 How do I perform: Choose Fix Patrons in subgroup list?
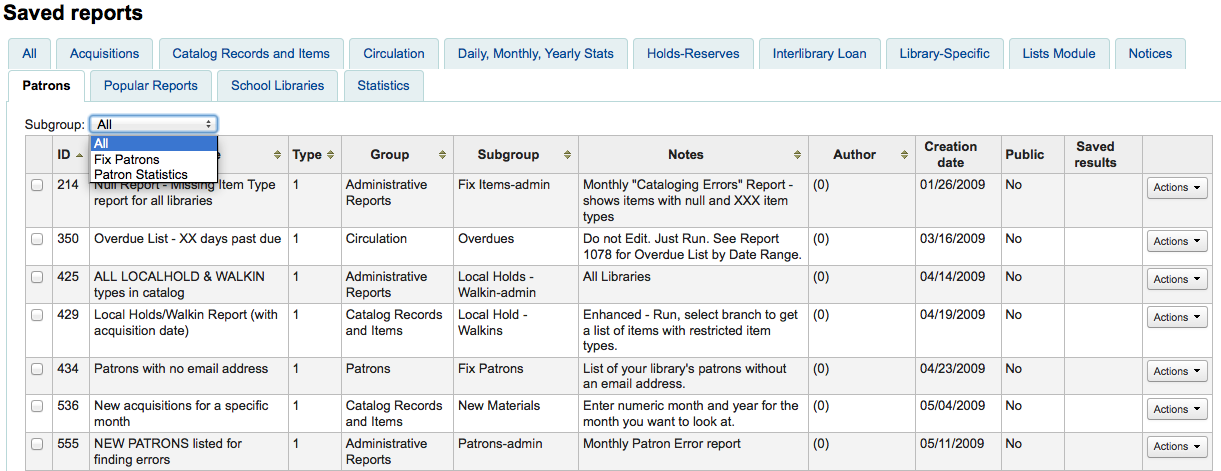126,159
